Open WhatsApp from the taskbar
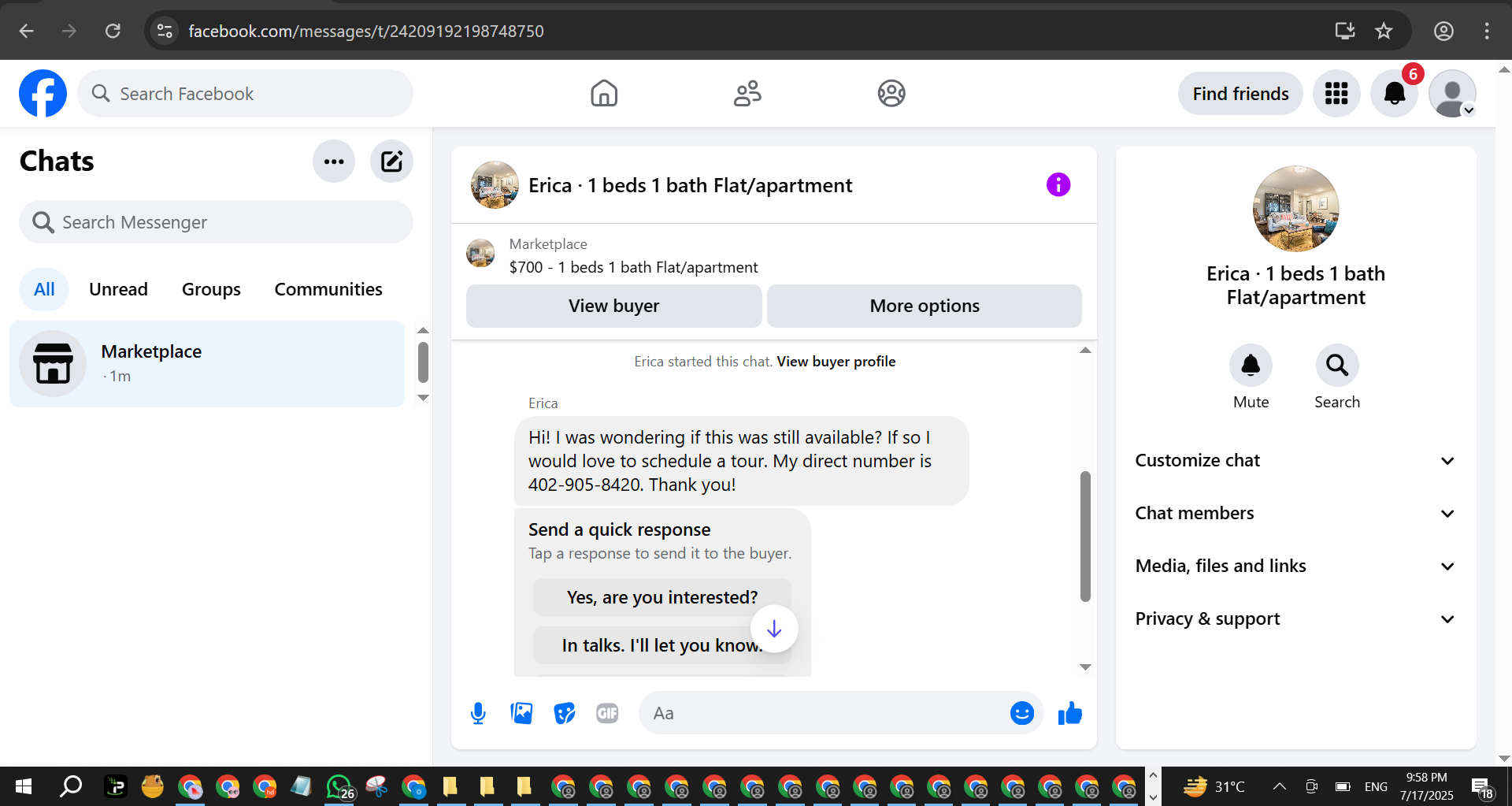The image size is (1512, 806). (x=340, y=786)
